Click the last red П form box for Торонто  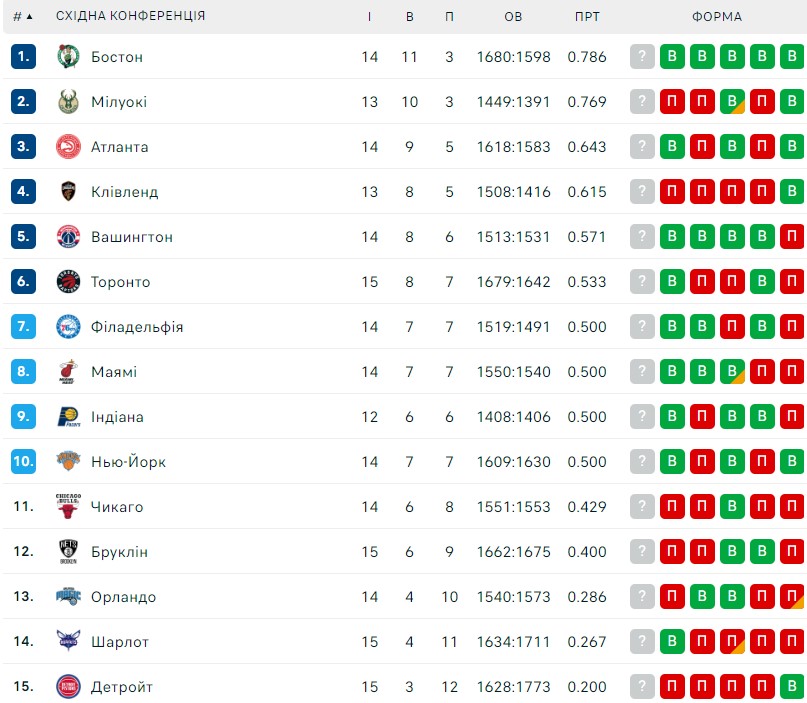click(792, 282)
